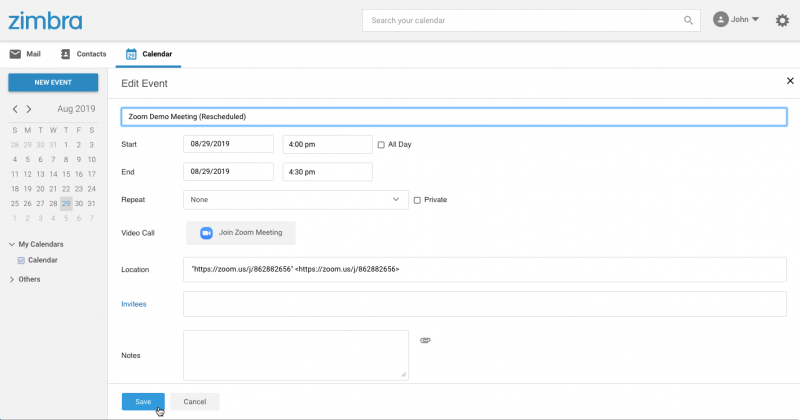Select August 10 in mini calendar
800x420 pixels.
pyautogui.click(x=91, y=160)
